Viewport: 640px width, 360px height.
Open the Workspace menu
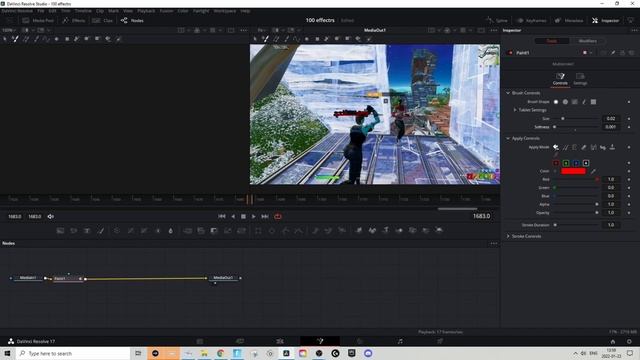click(225, 11)
